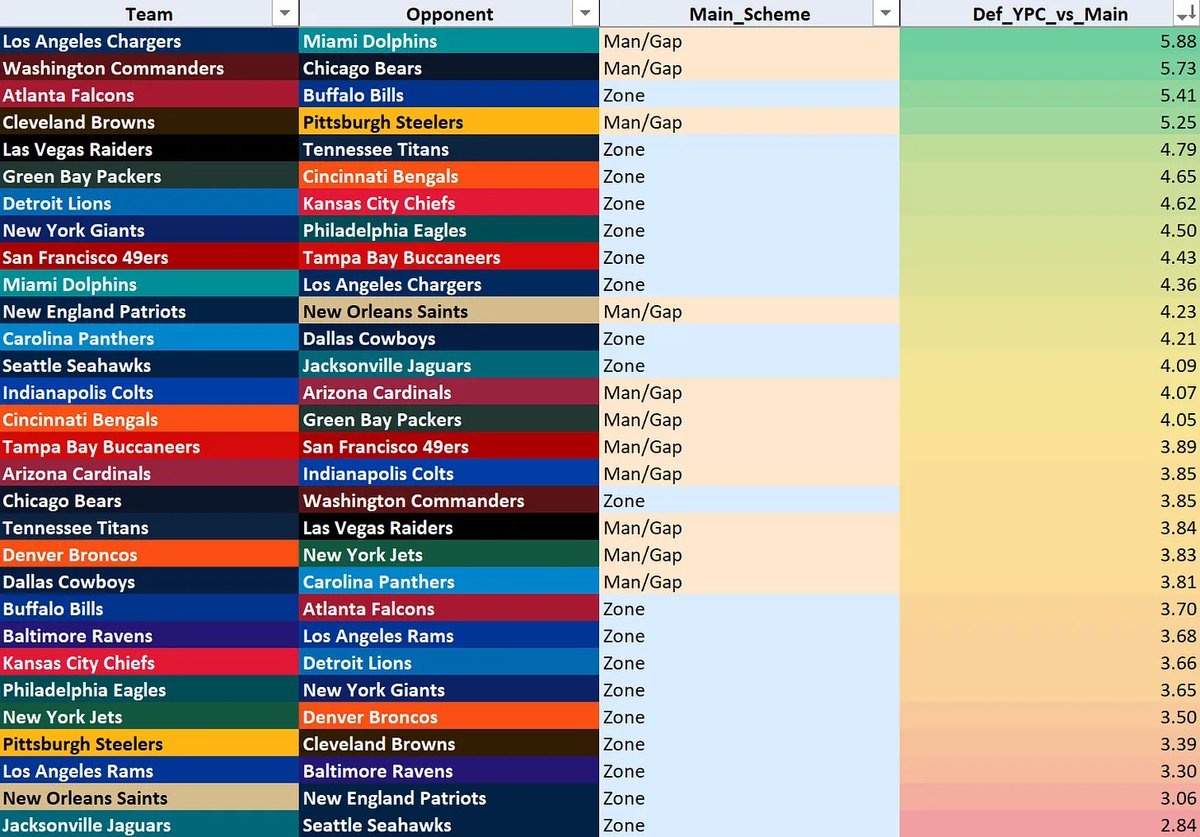Select Man/Gap scheme cell in New England Patriots row
Viewport: 1200px width, 837px height.
point(749,312)
